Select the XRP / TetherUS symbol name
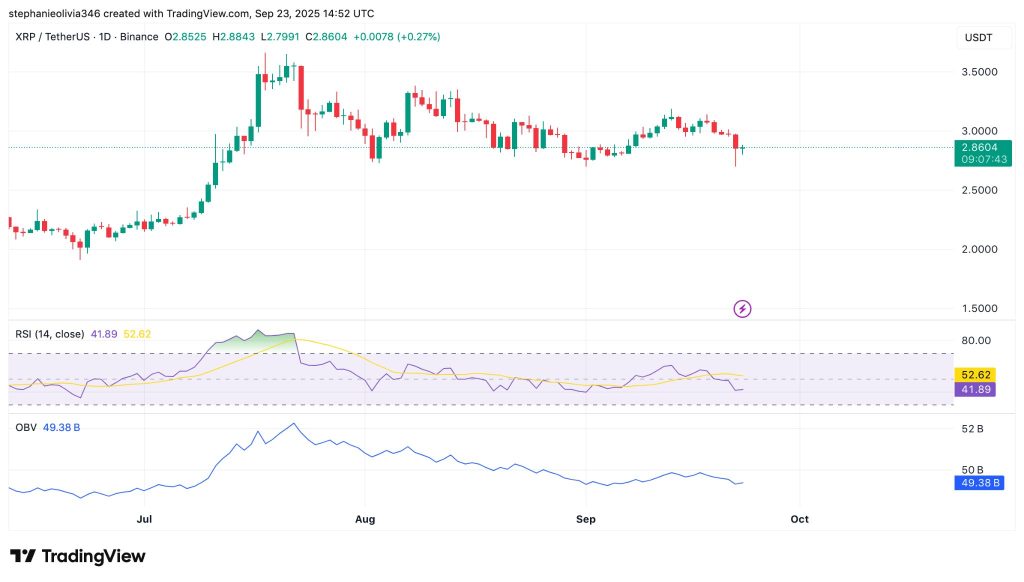This screenshot has width=1024, height=582. (52, 36)
